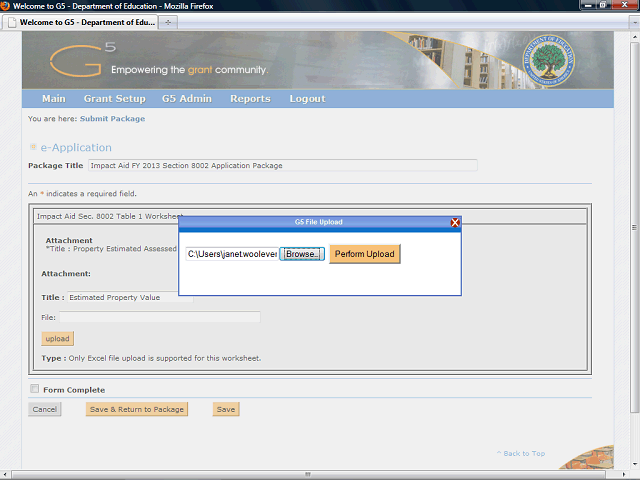The width and height of the screenshot is (640, 480).
Task: Maximize the Firefox window
Action: tap(602, 5)
